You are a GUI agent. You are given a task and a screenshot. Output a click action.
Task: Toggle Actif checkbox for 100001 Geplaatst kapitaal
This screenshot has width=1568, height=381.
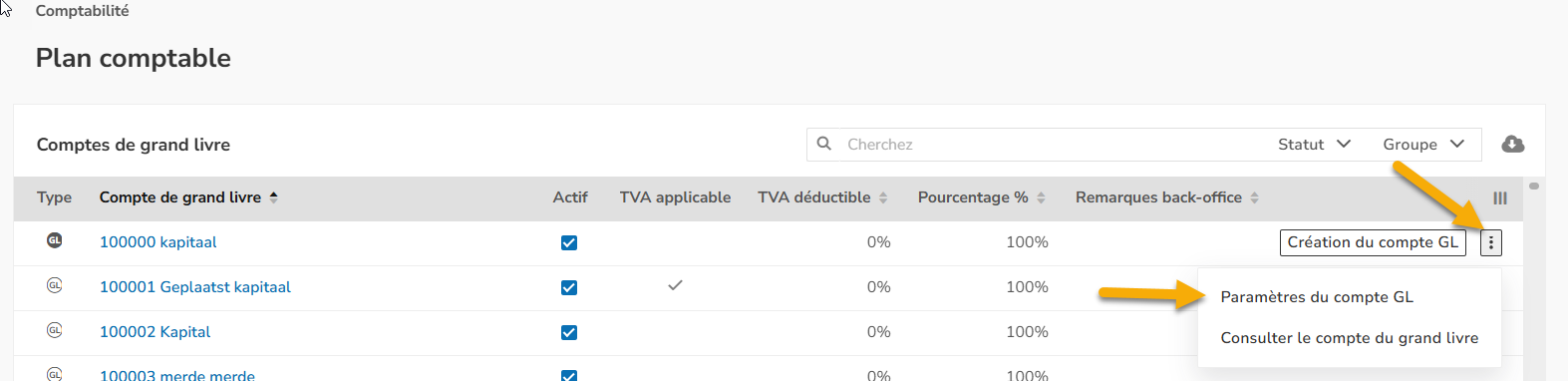569,287
